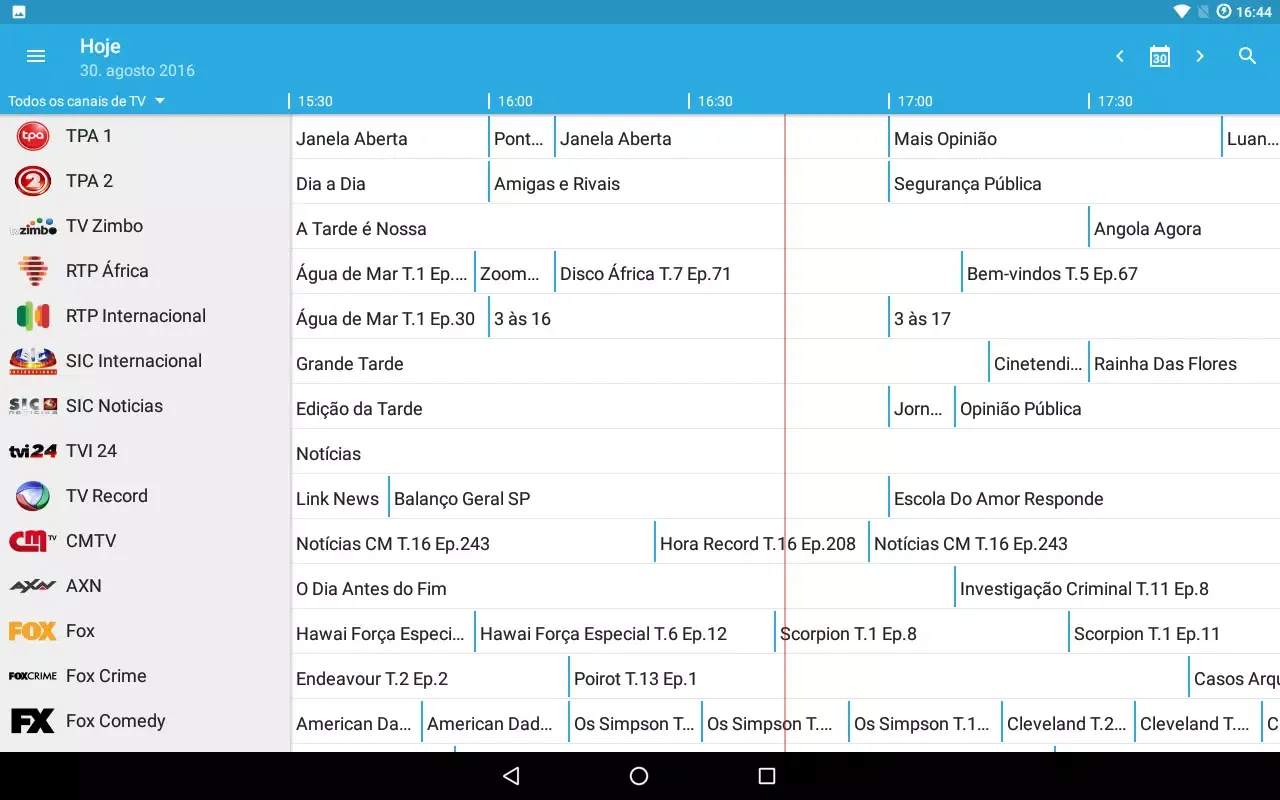Select the RTP Internacional channel logo
1280x800 pixels.
tap(33, 316)
